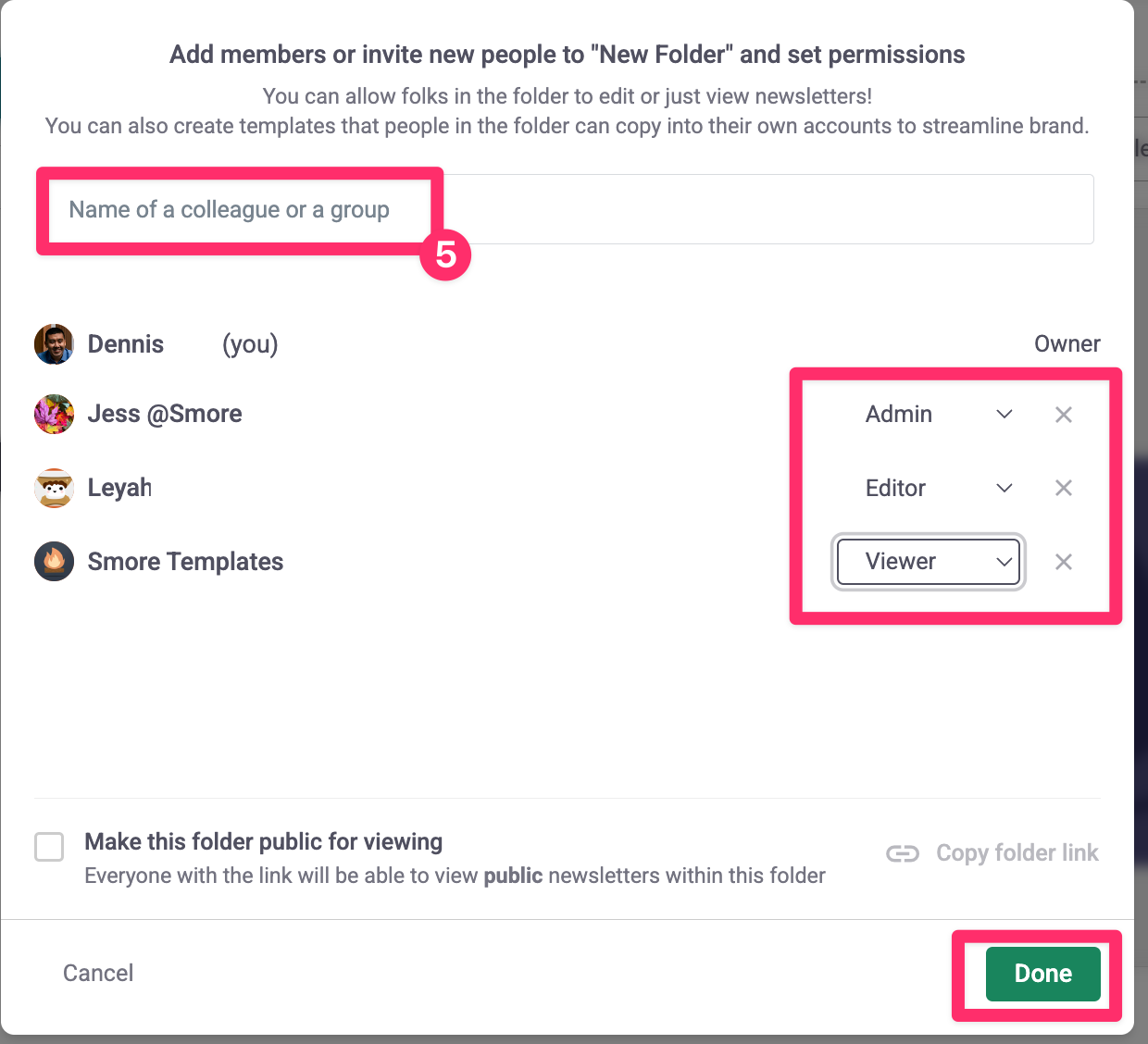Viewport: 1148px width, 1044px height.
Task: Open the Admin role dropdown for Jess
Action: (x=938, y=415)
